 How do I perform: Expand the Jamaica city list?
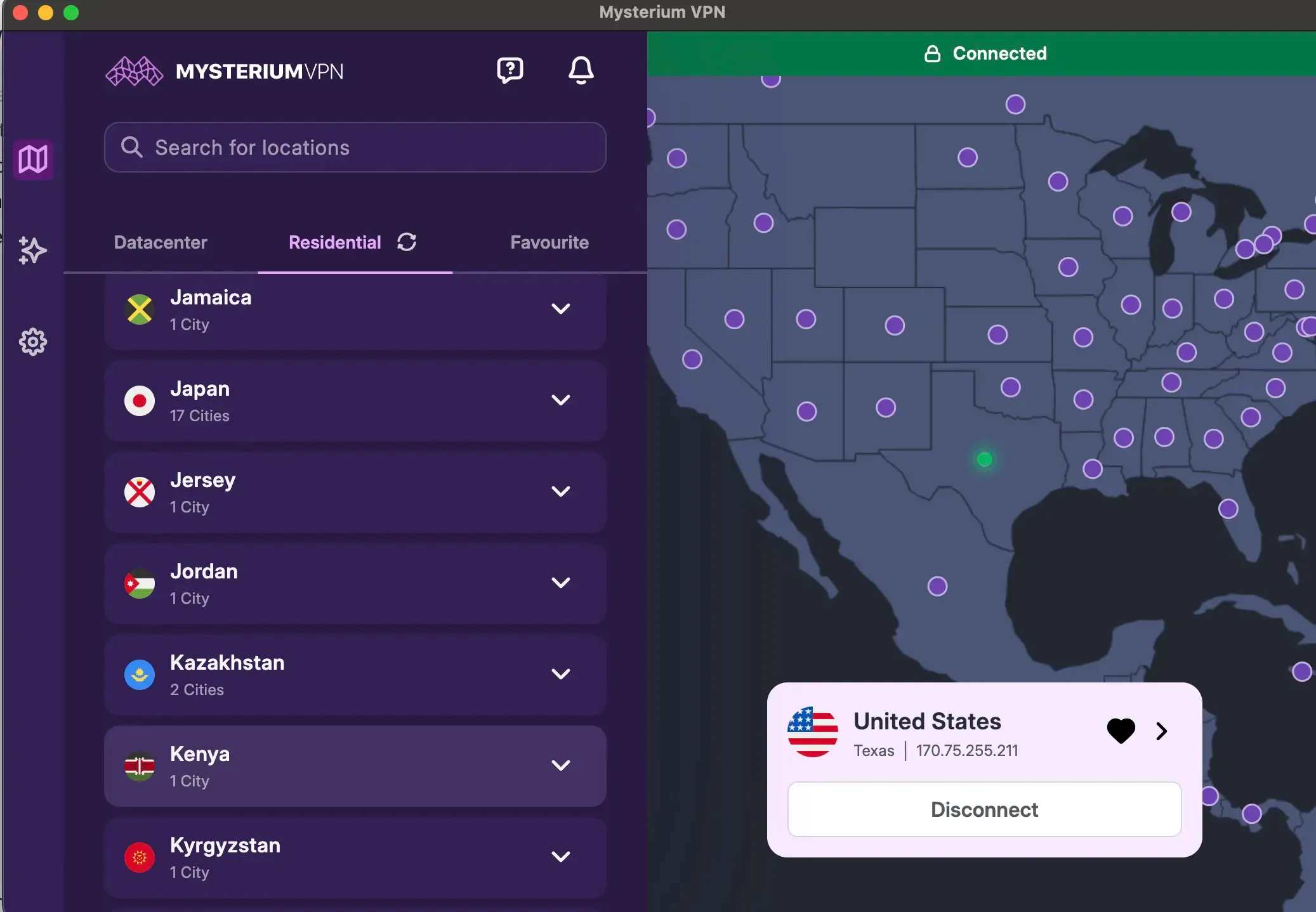pyautogui.click(x=561, y=309)
